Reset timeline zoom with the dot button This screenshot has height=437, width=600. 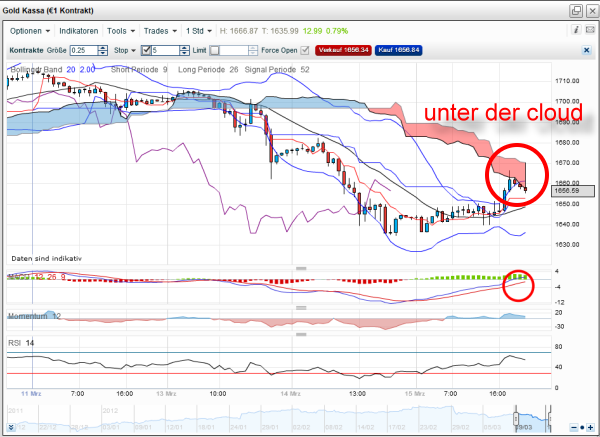click(582, 427)
